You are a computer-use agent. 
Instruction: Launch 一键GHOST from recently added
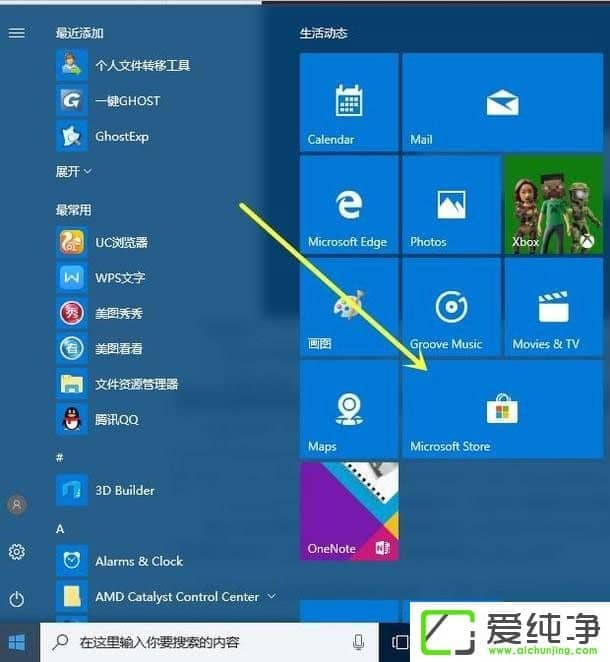click(108, 100)
